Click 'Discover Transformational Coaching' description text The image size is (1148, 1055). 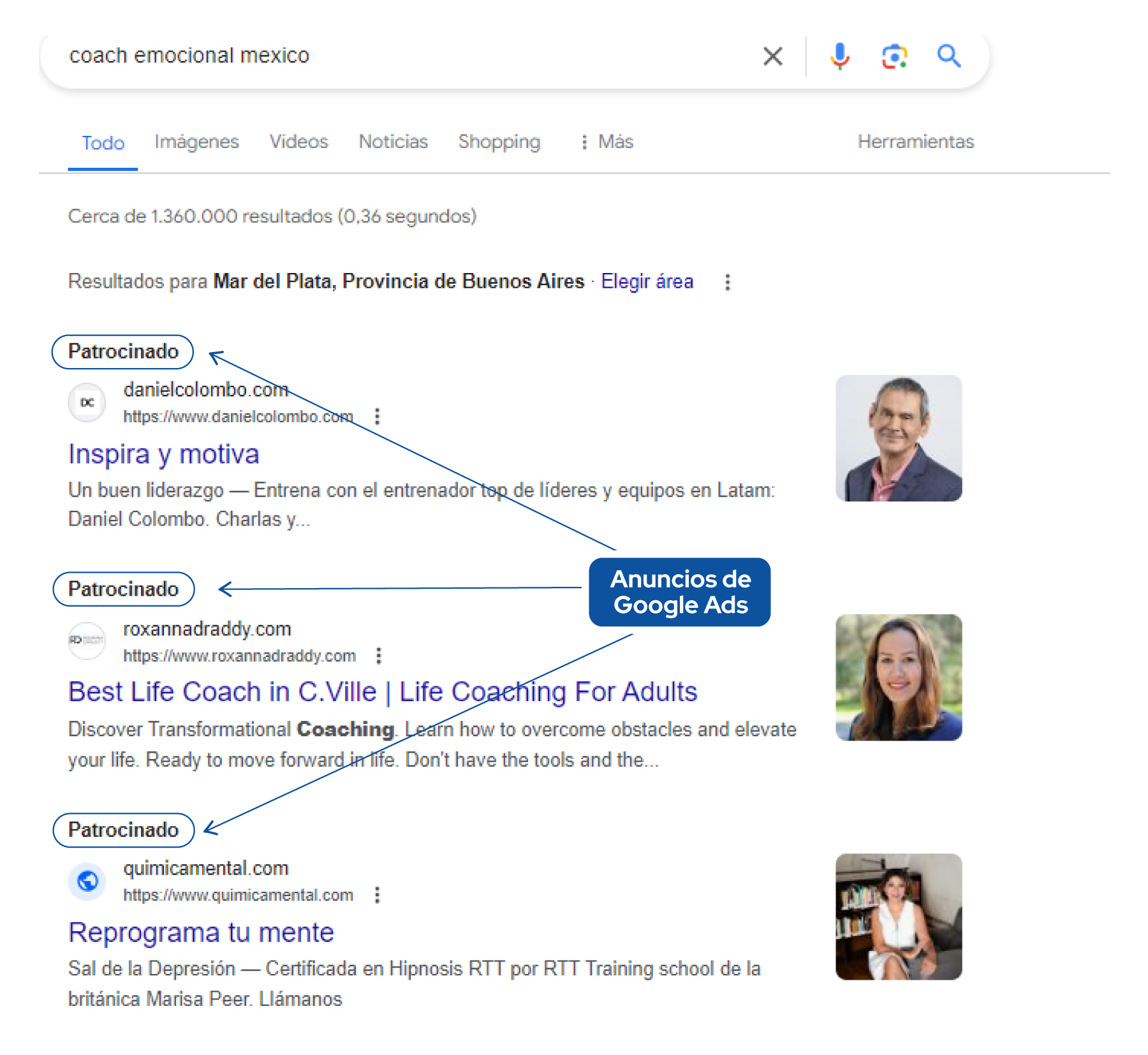pyautogui.click(x=432, y=744)
